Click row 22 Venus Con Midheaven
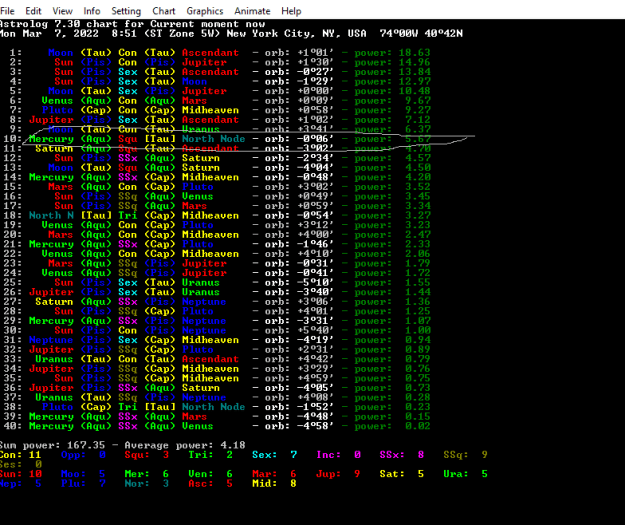This screenshot has width=625, height=525. [217, 254]
